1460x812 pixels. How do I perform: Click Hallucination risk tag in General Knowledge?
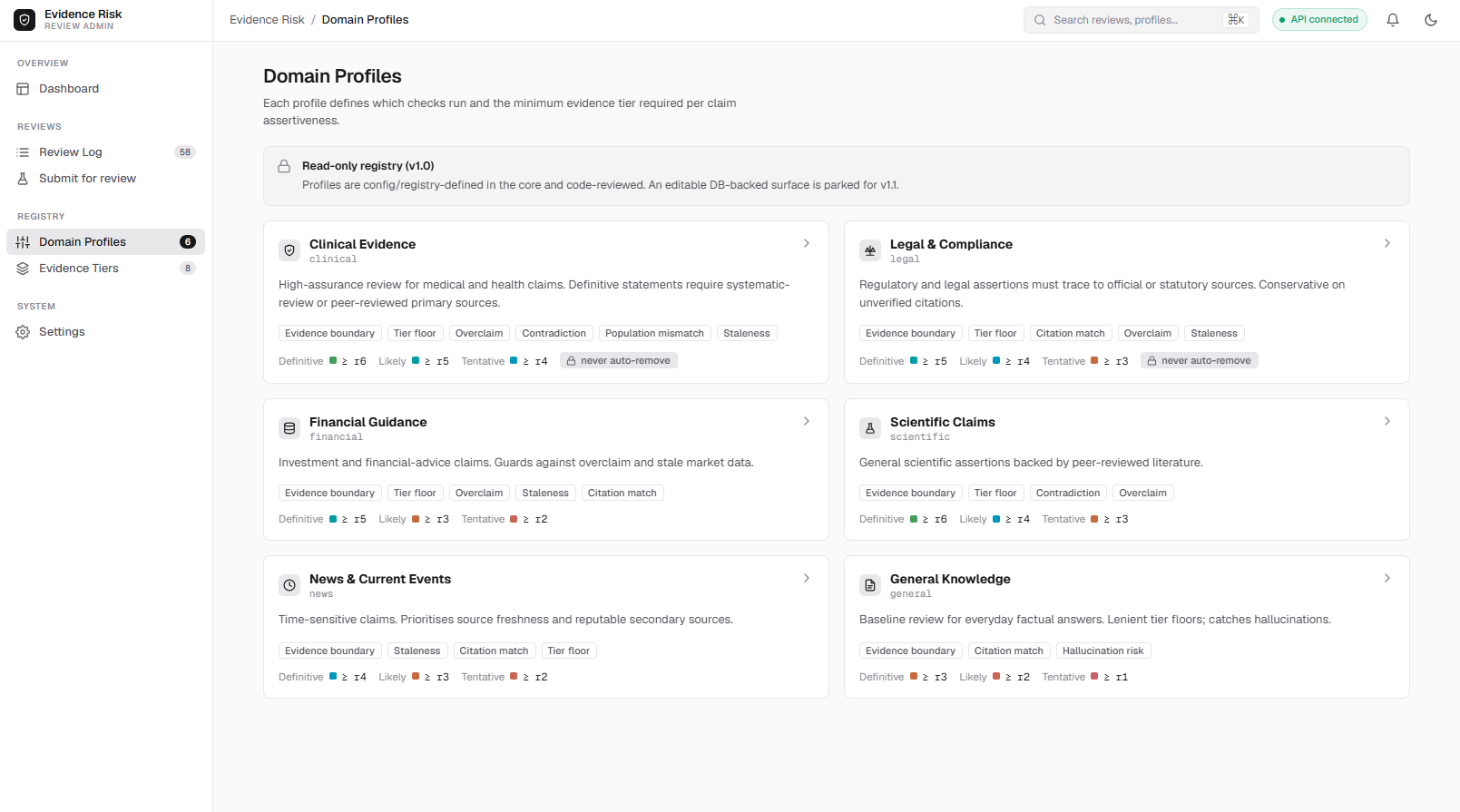tap(1103, 651)
